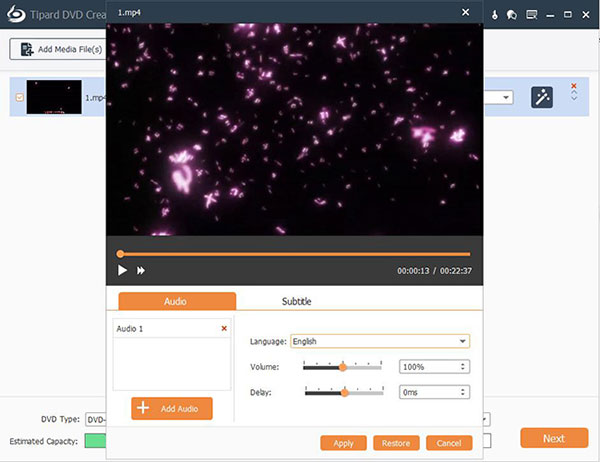
Task: Open the magic wand power tools
Action: [542, 97]
